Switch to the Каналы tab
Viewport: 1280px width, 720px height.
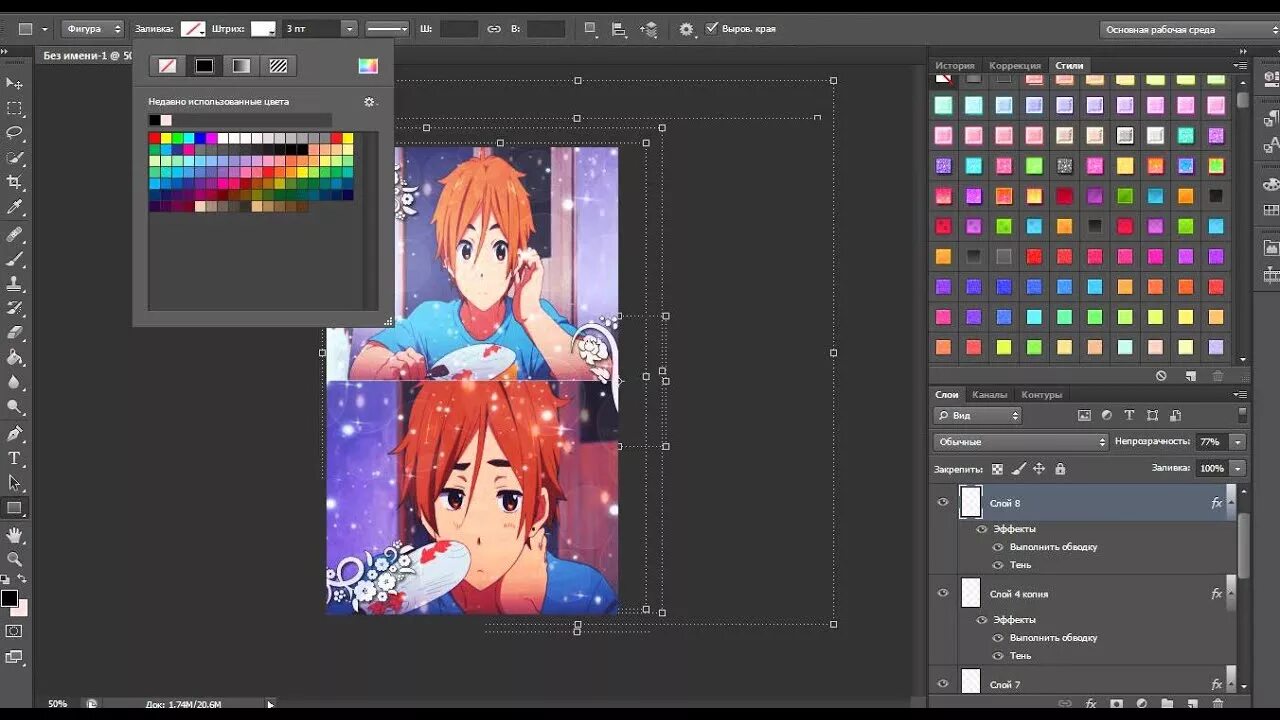pos(989,395)
